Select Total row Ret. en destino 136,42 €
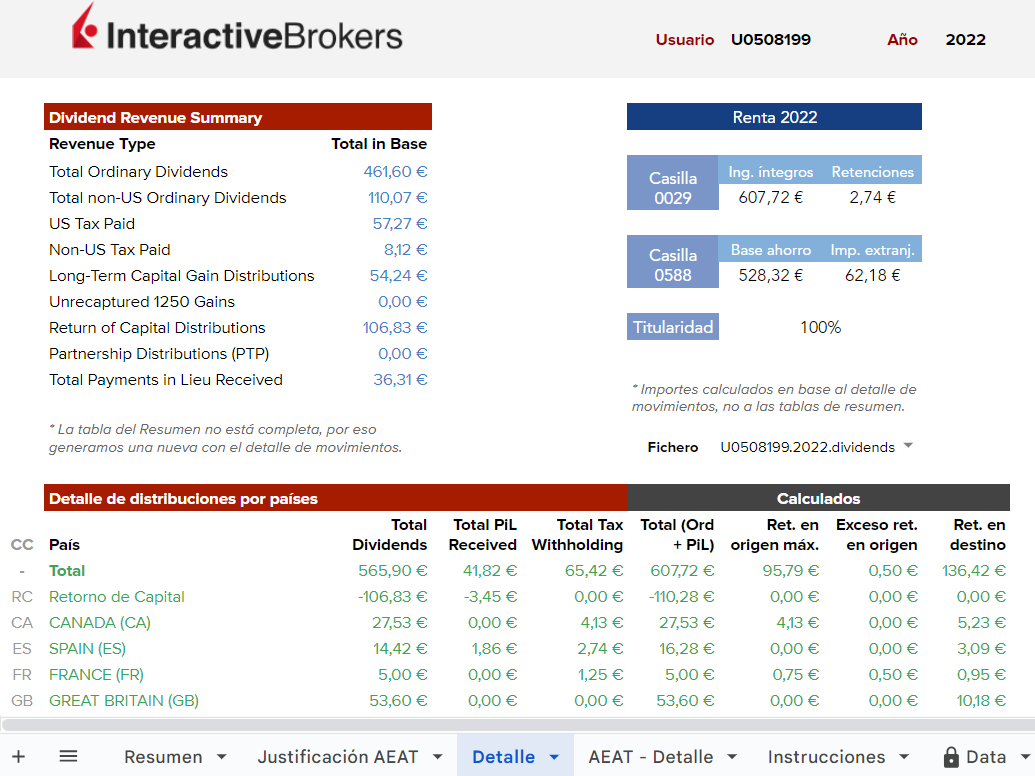This screenshot has height=776, width=1035. point(974,571)
